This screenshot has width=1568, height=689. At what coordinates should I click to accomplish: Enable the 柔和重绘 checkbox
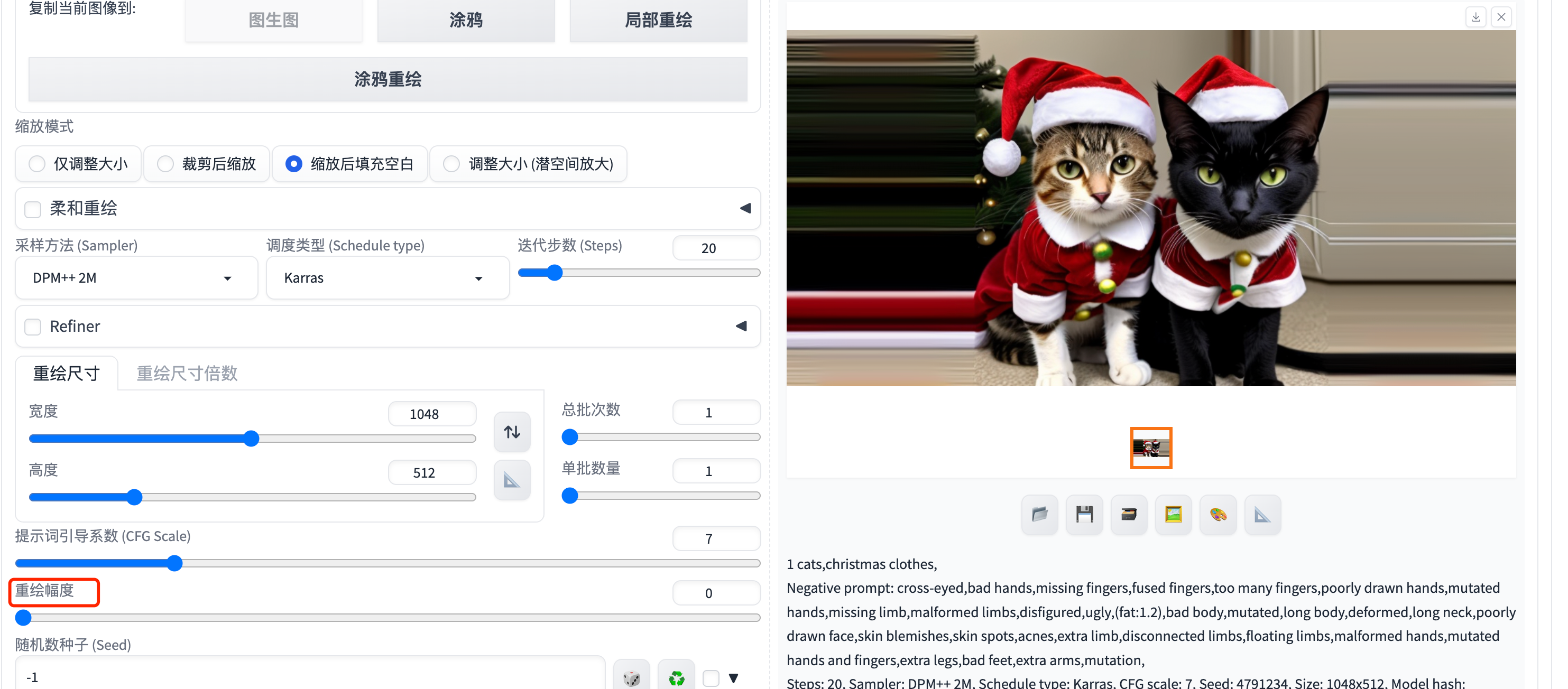(x=33, y=209)
